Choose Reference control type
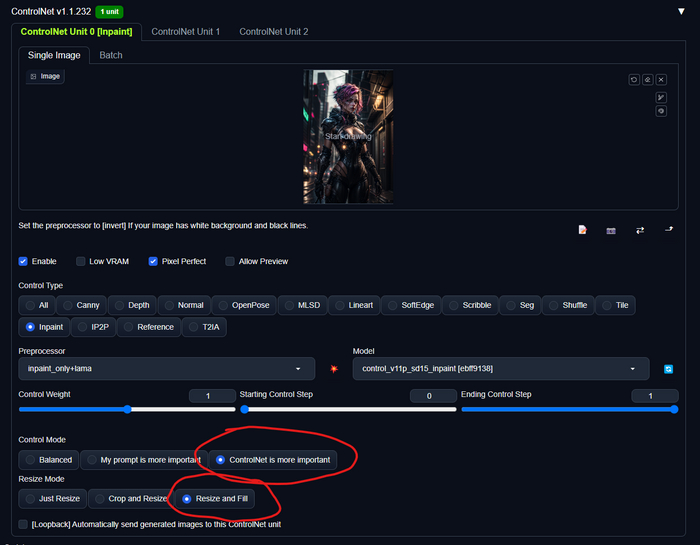Screen dimensions: 700x545 tap(149, 327)
